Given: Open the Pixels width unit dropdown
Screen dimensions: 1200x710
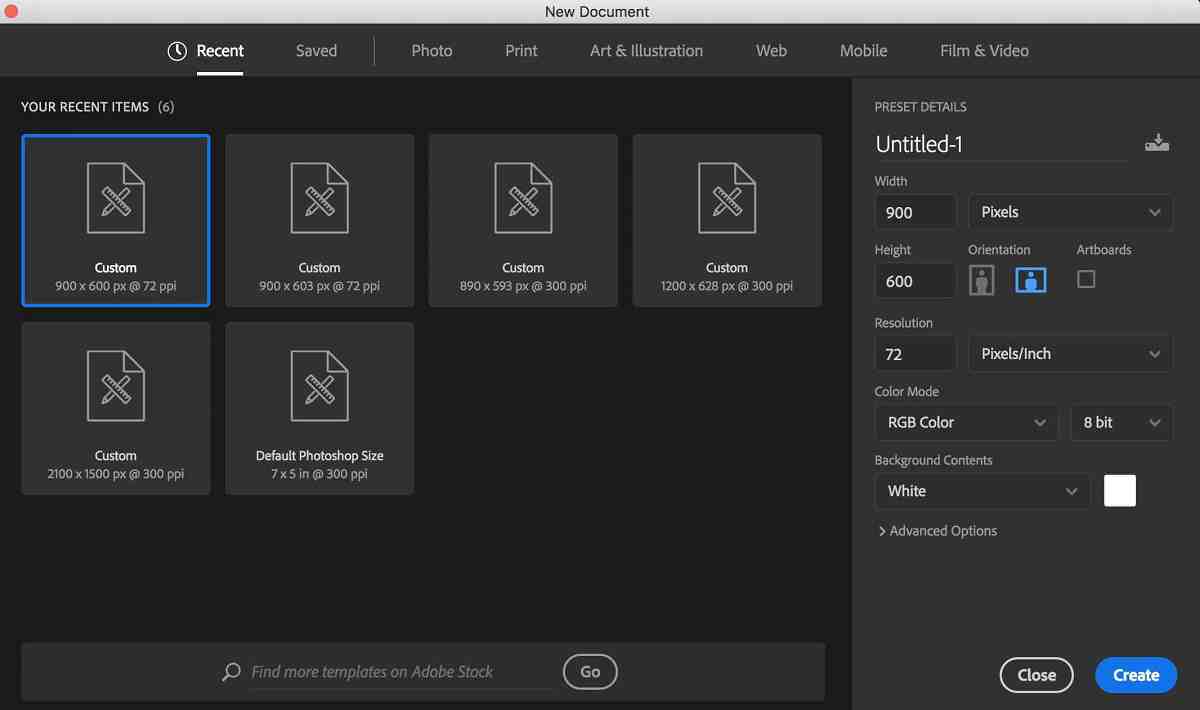Looking at the screenshot, I should 1070,212.
